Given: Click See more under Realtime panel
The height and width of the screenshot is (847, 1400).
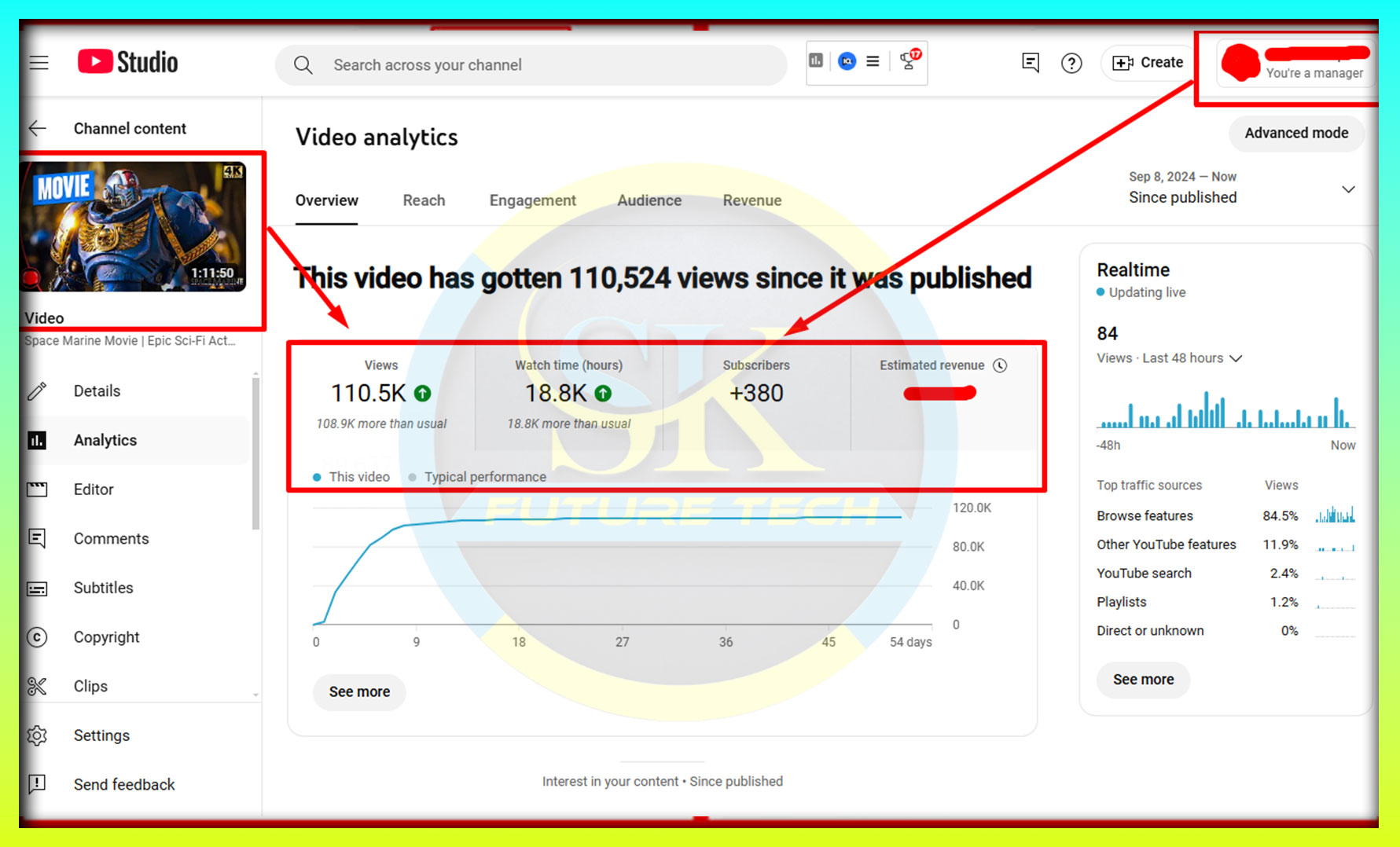Looking at the screenshot, I should 1143,680.
